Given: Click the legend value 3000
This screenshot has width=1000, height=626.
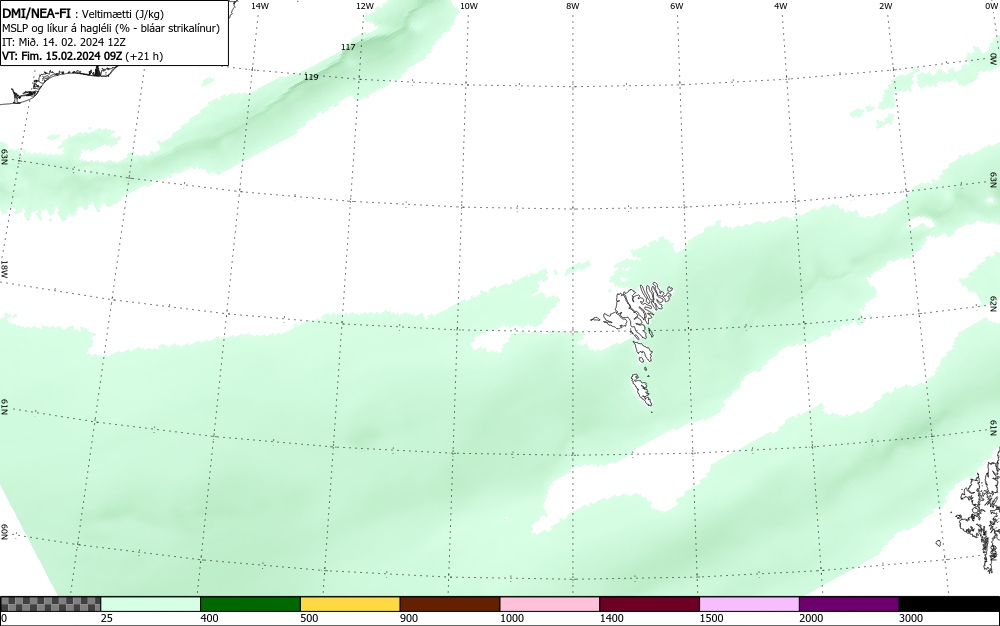Looking at the screenshot, I should (911, 618).
